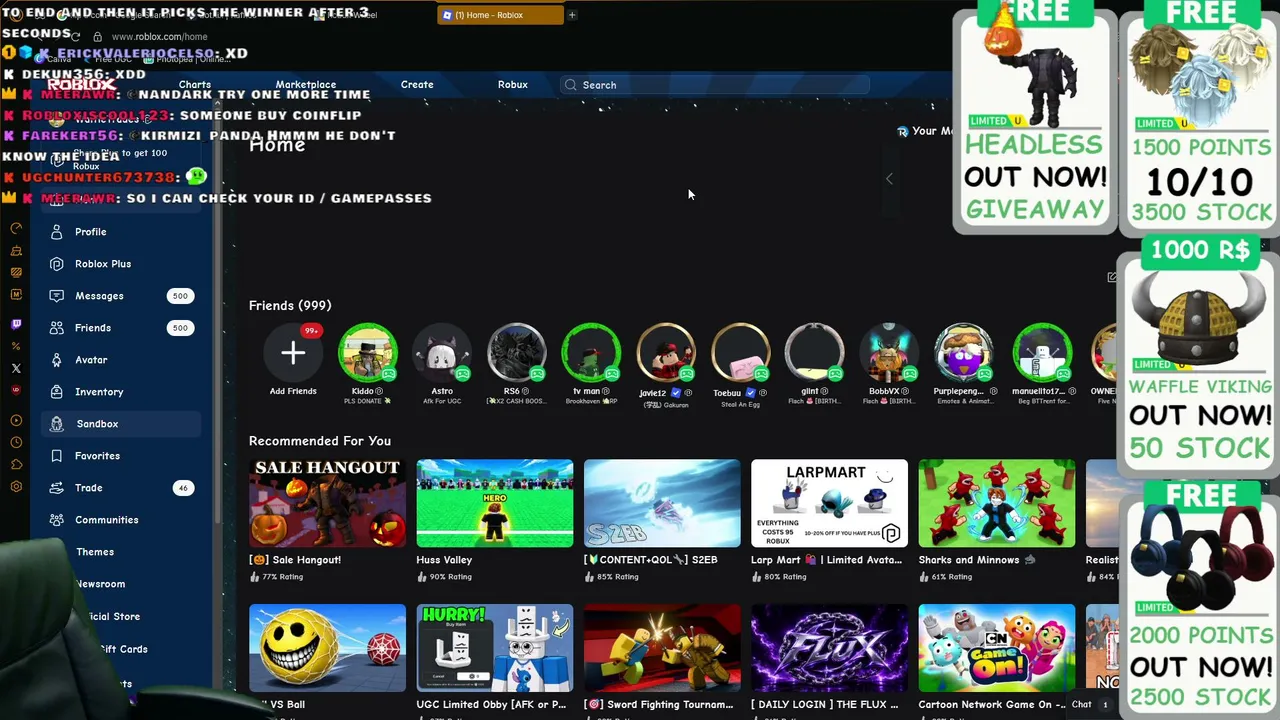
Task: Open the Sharks and Minnows game thumbnail
Action: pos(997,503)
